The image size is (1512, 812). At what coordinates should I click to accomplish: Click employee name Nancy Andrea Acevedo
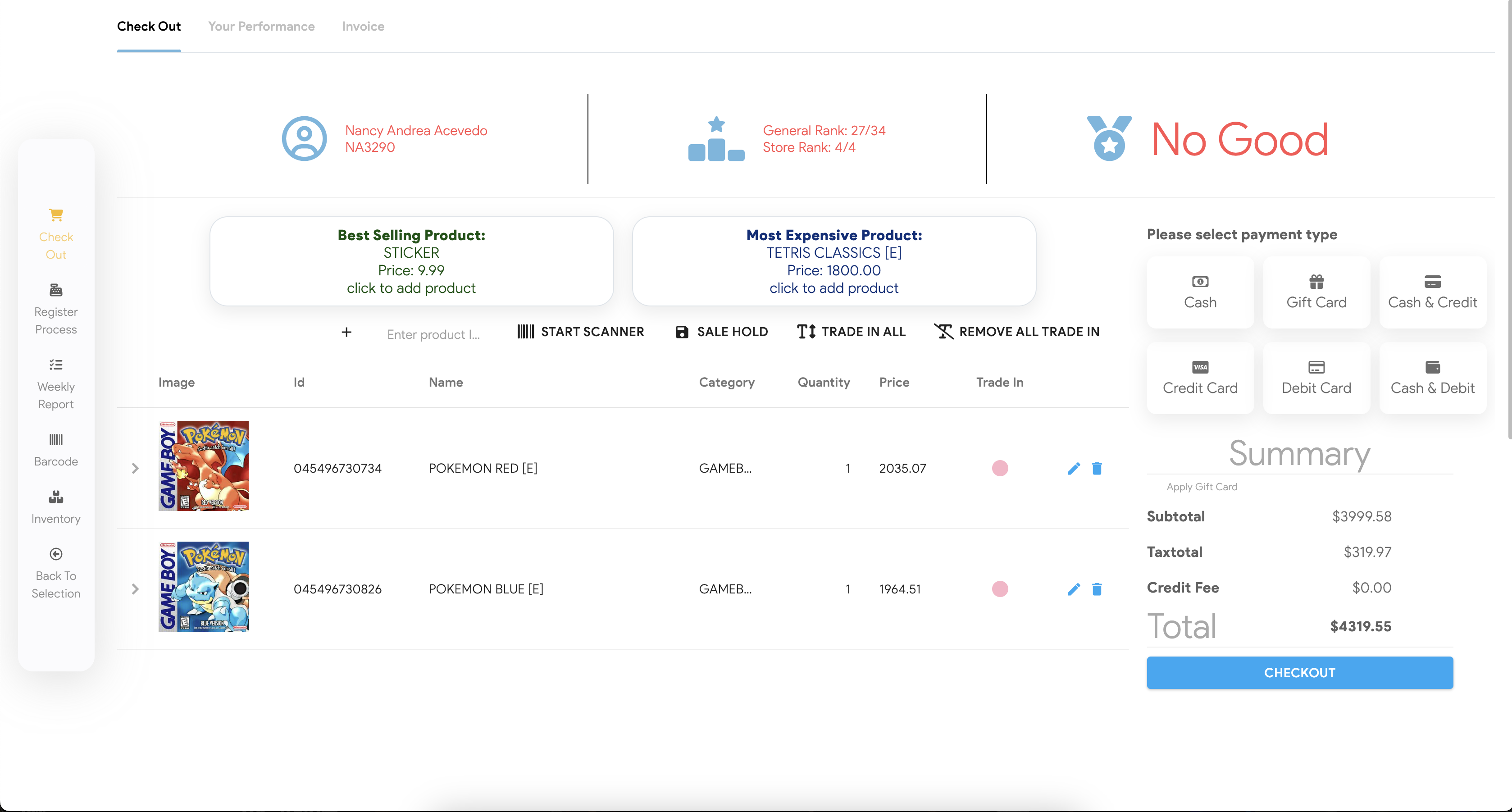(415, 130)
